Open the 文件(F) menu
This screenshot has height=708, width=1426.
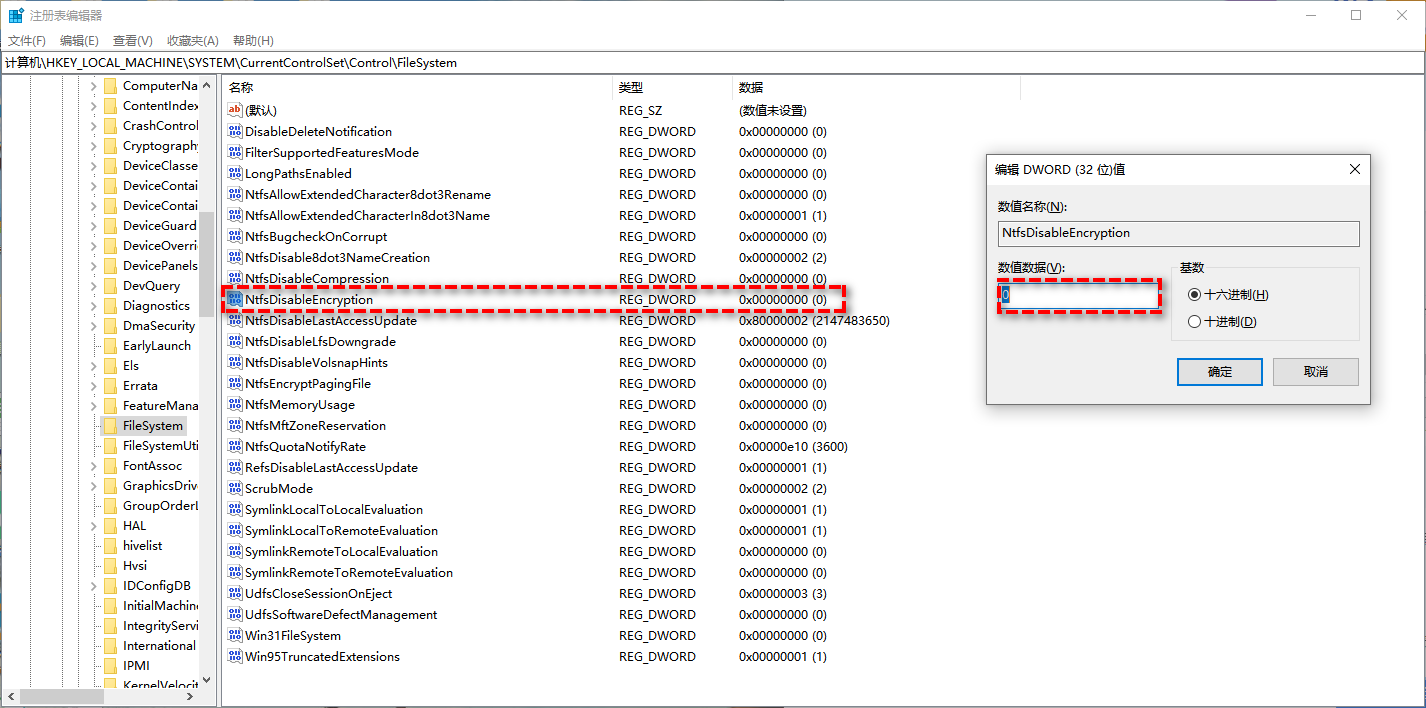click(27, 41)
